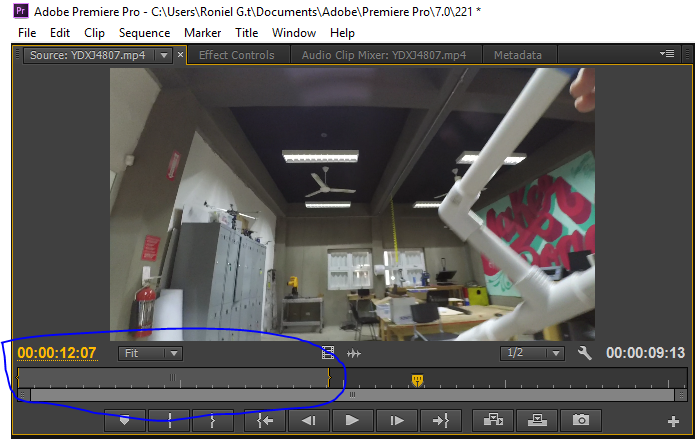Open the Help menu
The width and height of the screenshot is (695, 439).
click(x=342, y=33)
